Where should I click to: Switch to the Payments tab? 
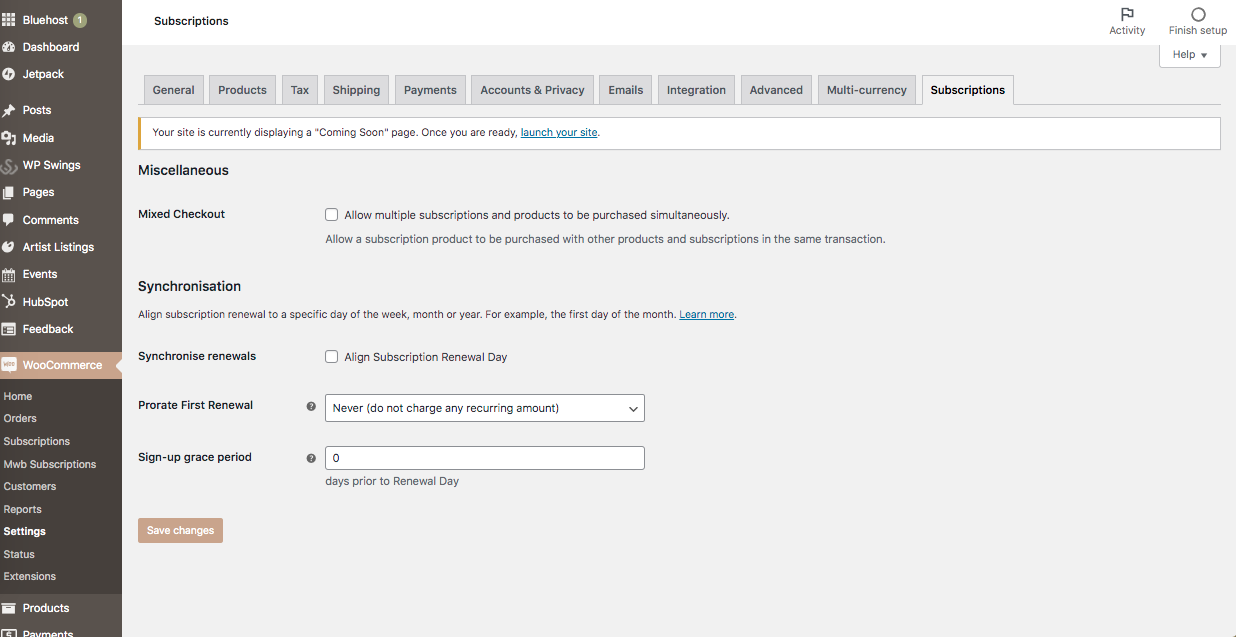[x=430, y=90]
